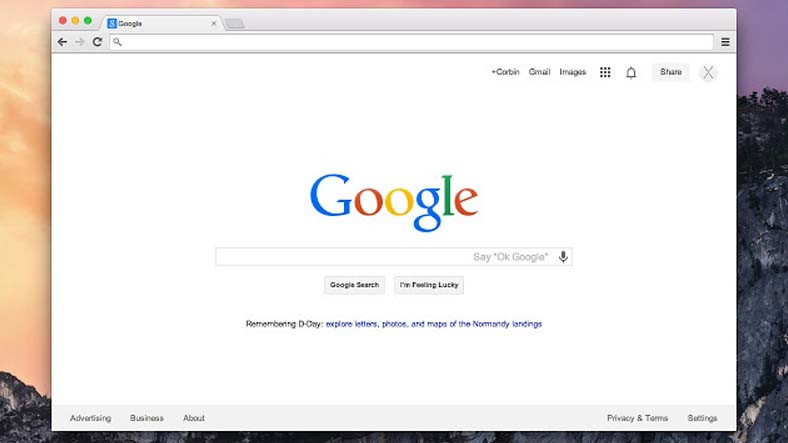Open the account profile avatar
This screenshot has width=788, height=443.
pyautogui.click(x=709, y=73)
